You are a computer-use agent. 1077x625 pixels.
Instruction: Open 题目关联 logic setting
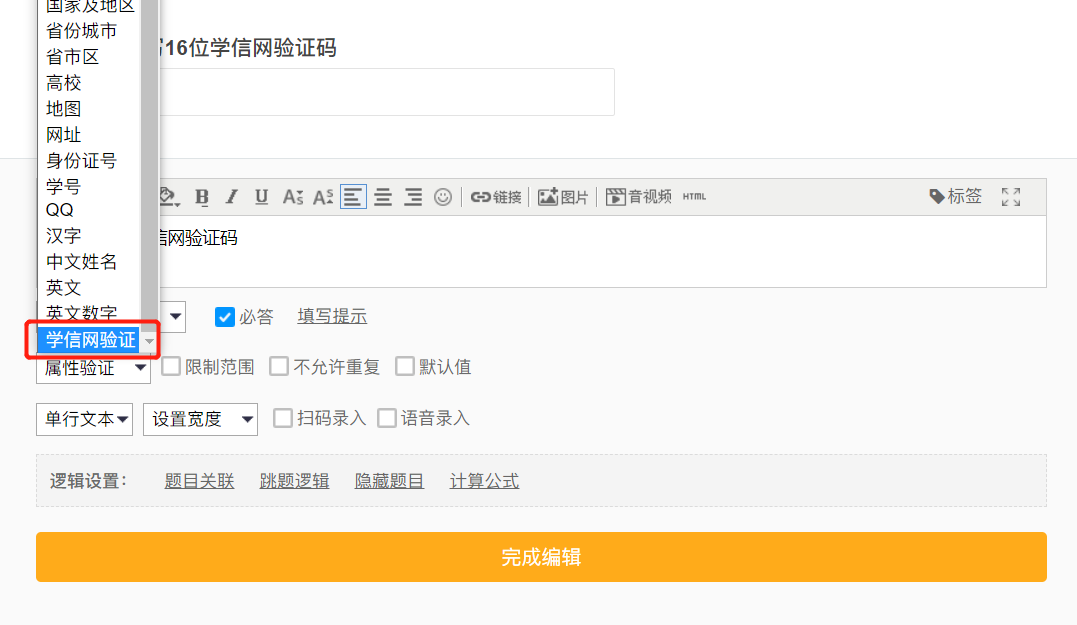click(x=199, y=481)
